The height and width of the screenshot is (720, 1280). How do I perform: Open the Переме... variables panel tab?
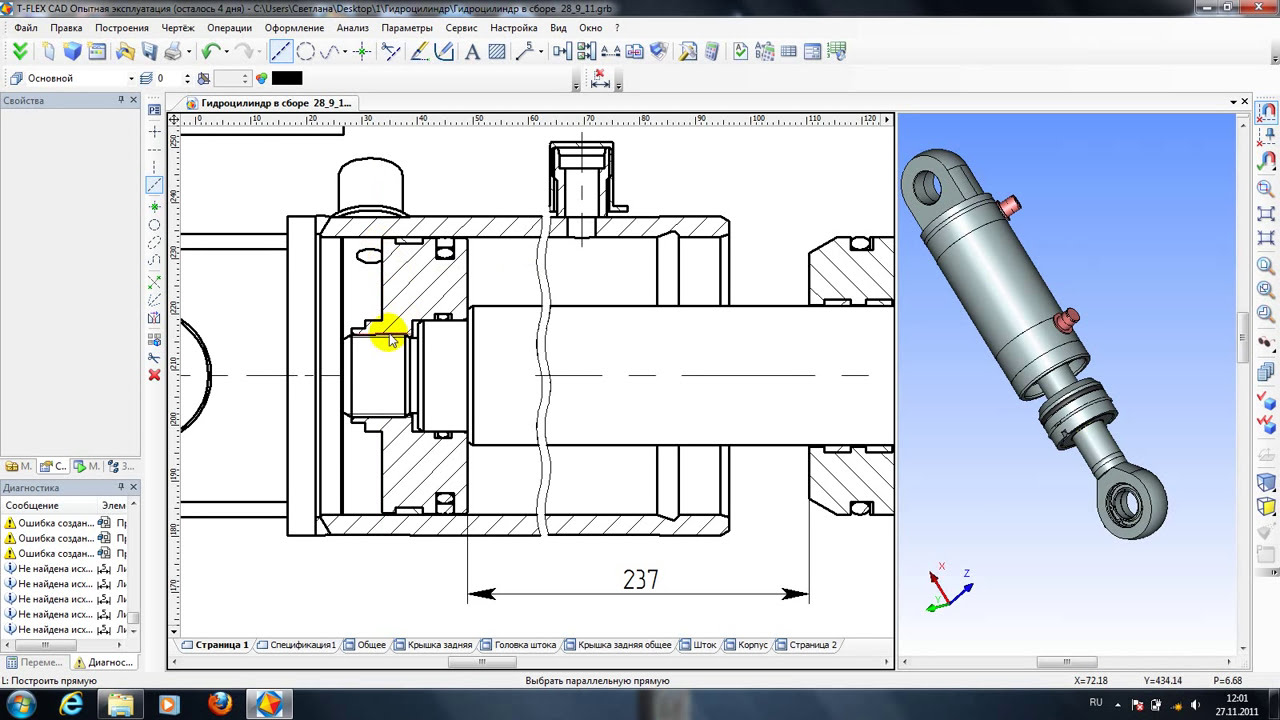pos(35,662)
